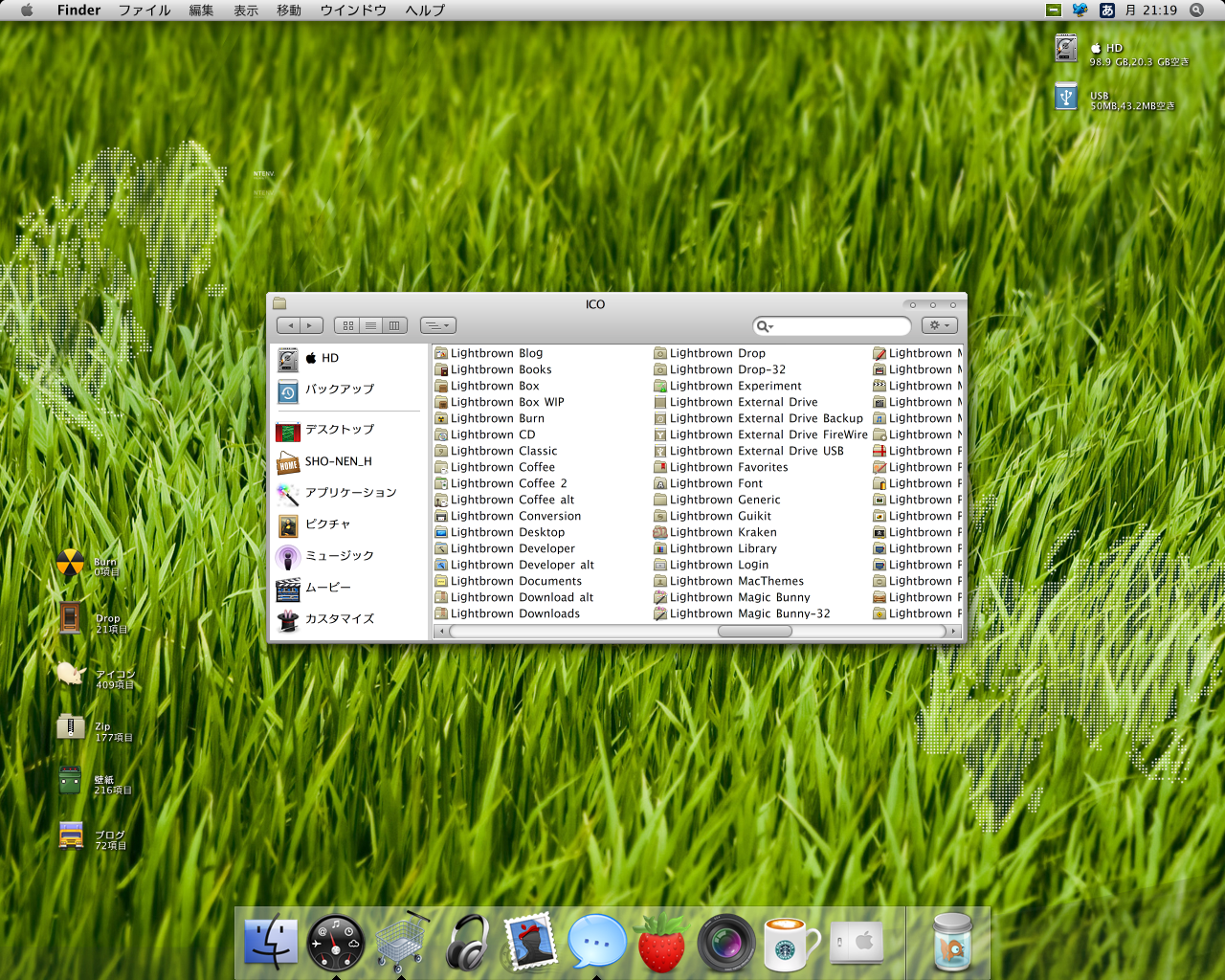The height and width of the screenshot is (980, 1225).
Task: Open the Finder menu
Action: click(x=78, y=10)
